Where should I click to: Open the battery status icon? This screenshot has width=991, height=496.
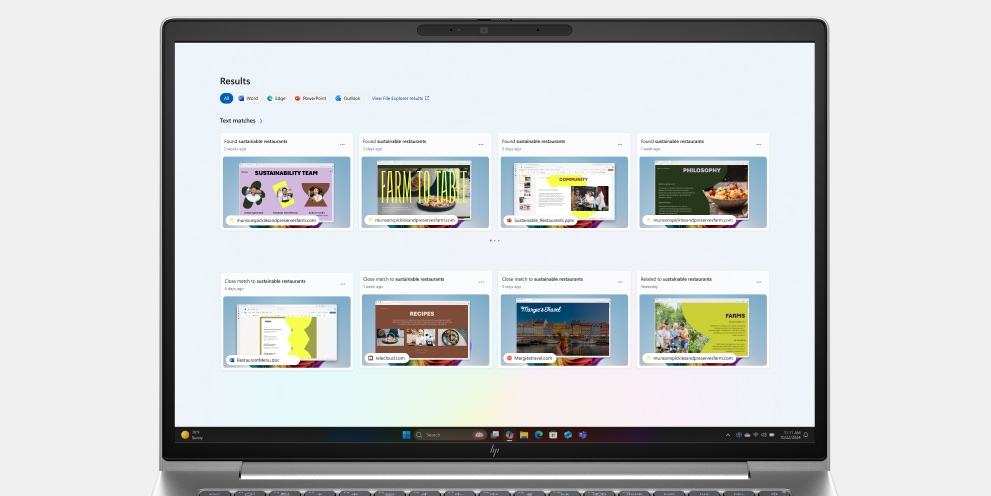[772, 435]
